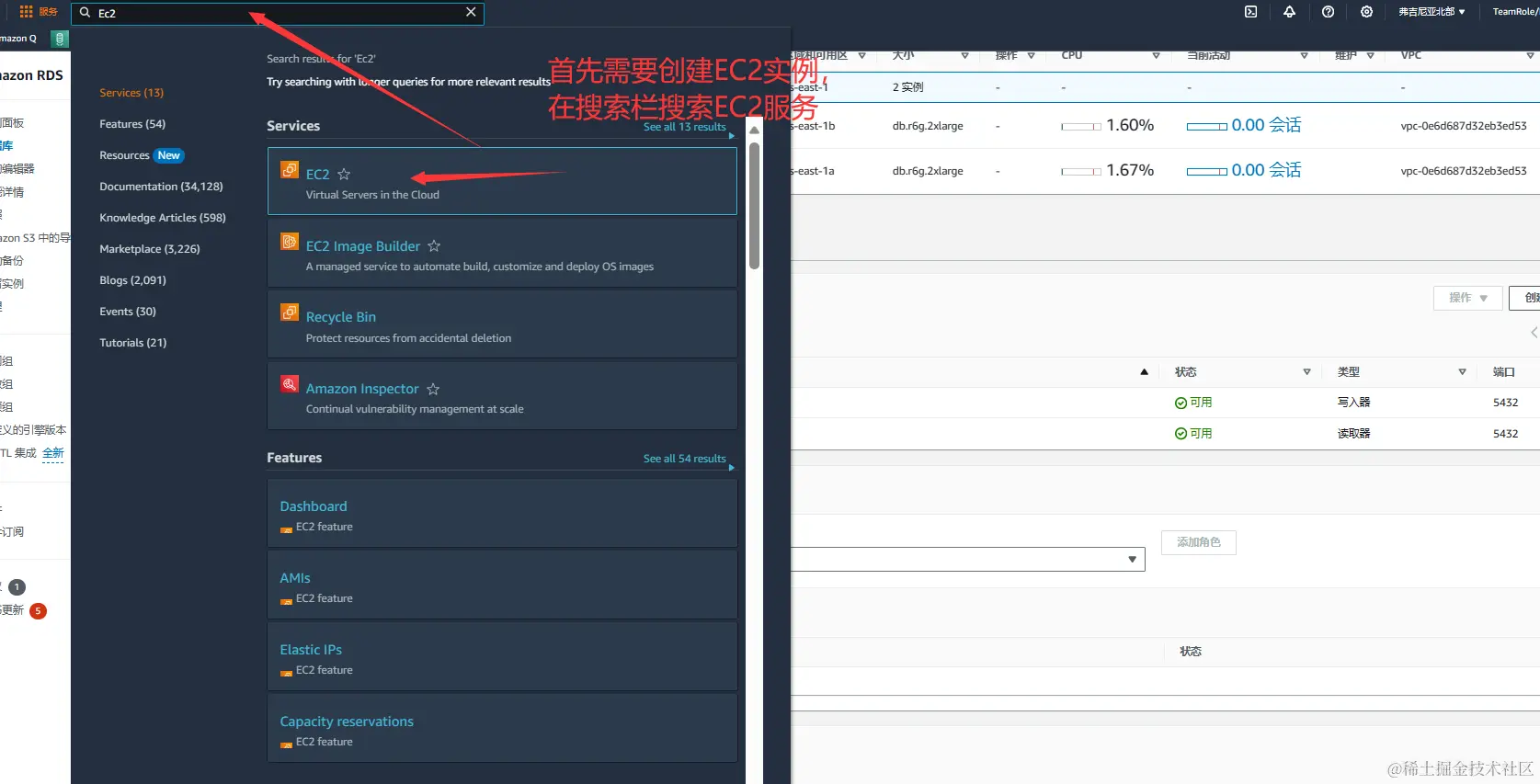Viewport: 1540px width, 784px height.
Task: Click the EC2 orange service icon
Action: point(290,170)
